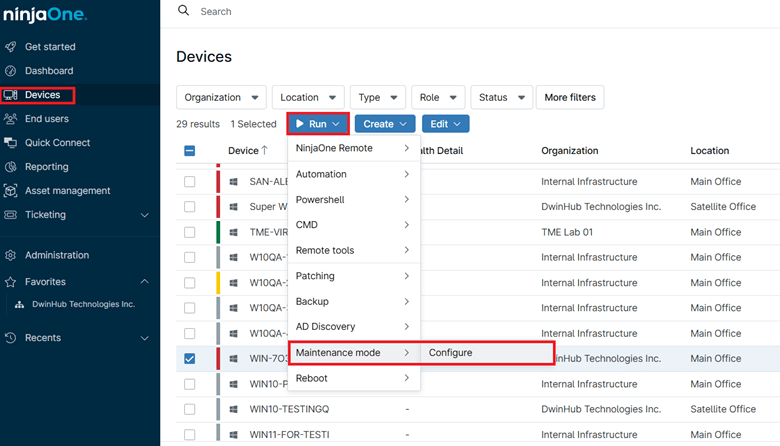Check the TME-VIR device checkbox
Screen dimensions: 780x446
click(190, 232)
